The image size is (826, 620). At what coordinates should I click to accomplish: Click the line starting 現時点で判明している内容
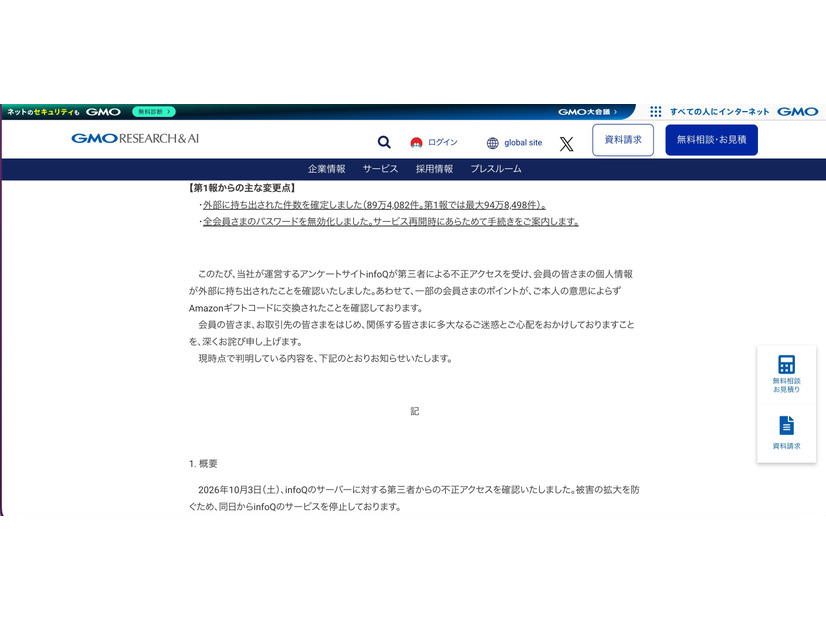click(x=325, y=358)
